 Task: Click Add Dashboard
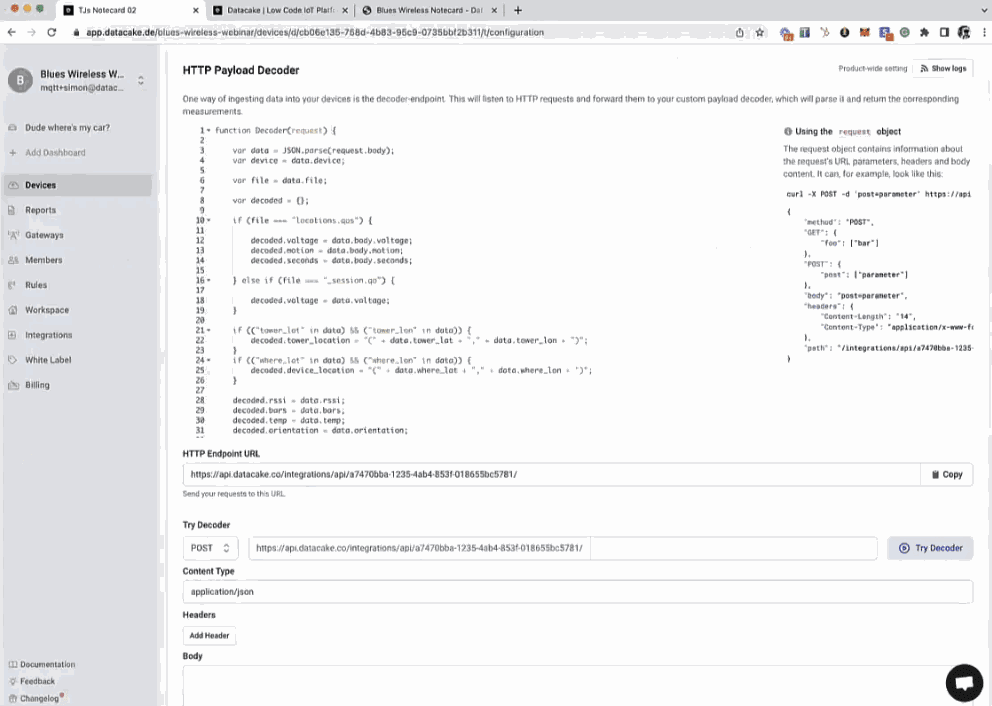tap(55, 152)
